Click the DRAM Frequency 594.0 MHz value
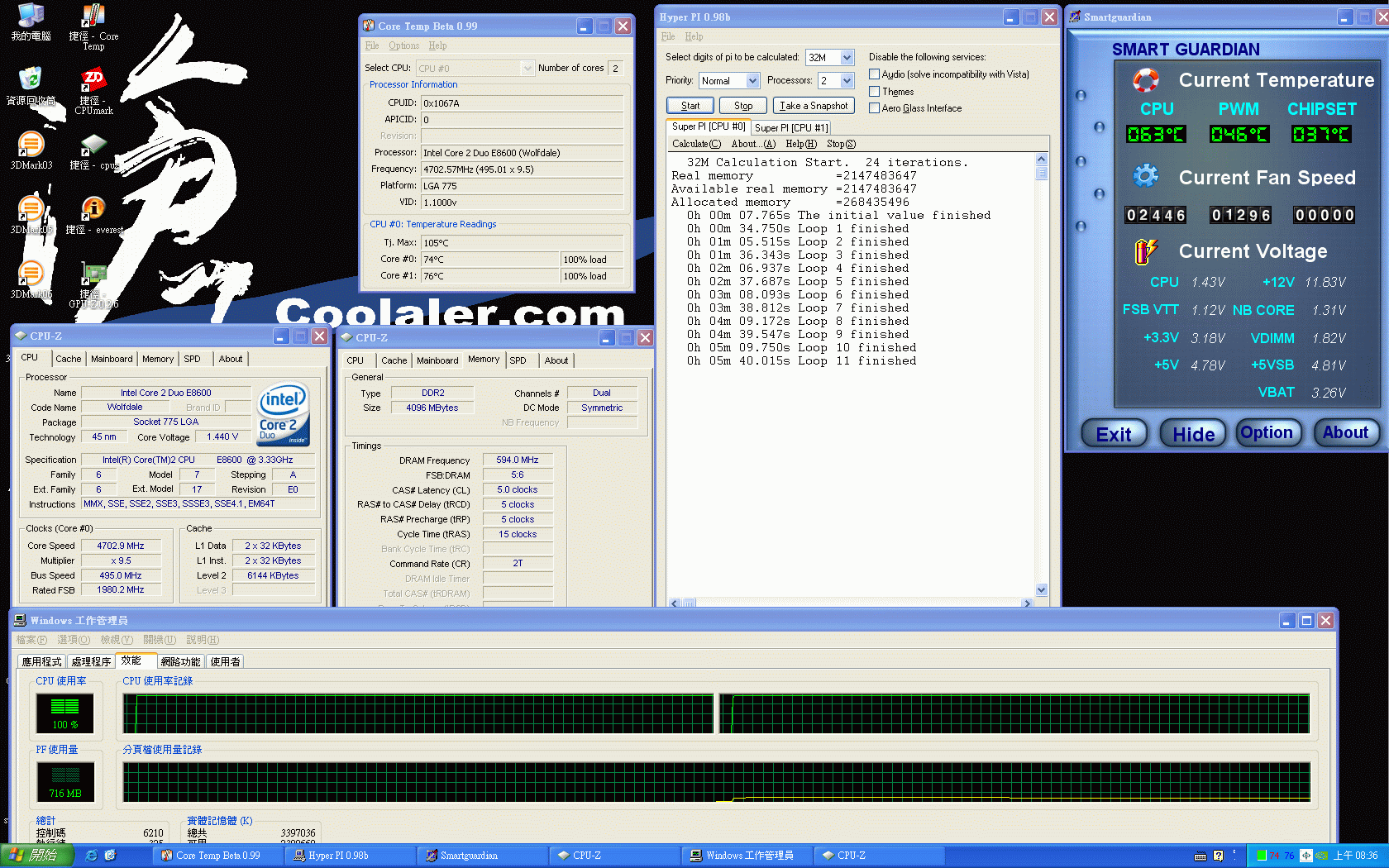 (518, 460)
